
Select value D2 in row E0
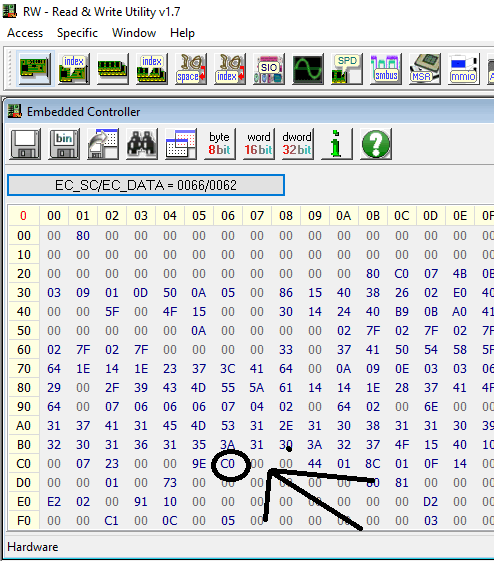coord(431,502)
